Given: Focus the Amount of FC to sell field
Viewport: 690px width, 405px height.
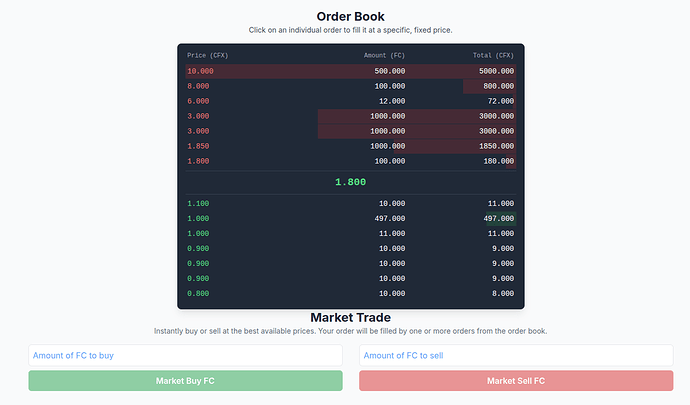Looking at the screenshot, I should tap(516, 356).
